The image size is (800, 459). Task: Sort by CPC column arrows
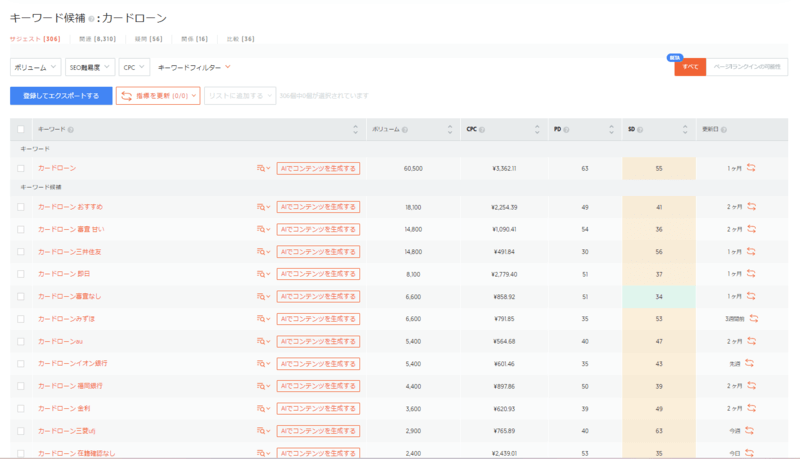click(537, 130)
